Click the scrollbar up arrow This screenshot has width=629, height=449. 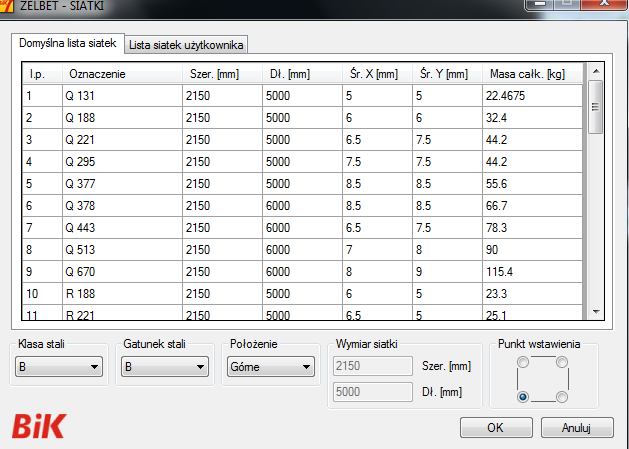[x=596, y=71]
